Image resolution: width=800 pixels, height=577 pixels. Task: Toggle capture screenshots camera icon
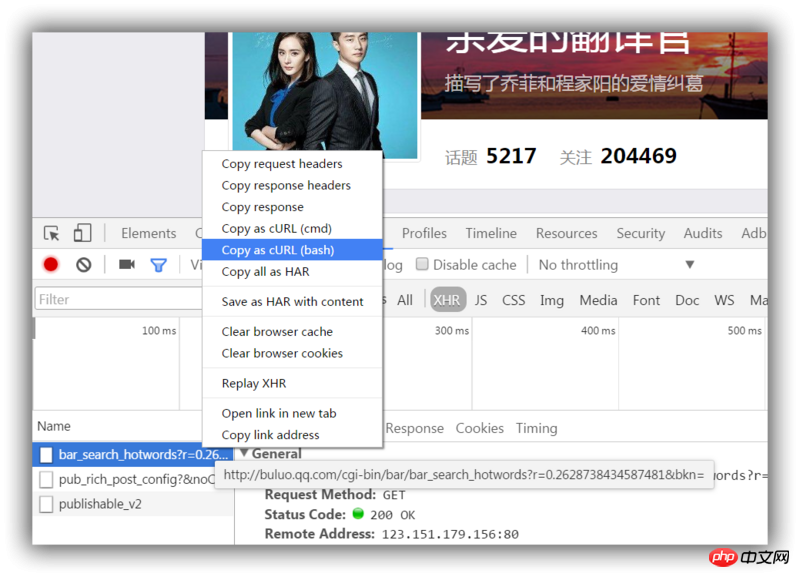point(127,264)
